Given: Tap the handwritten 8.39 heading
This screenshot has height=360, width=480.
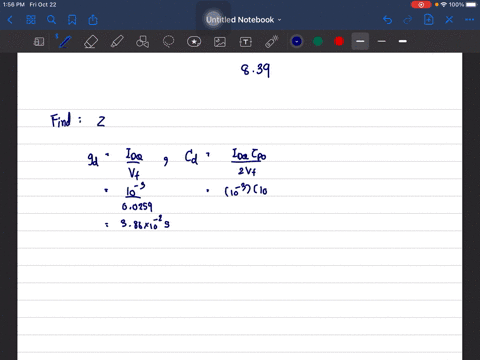Looking at the screenshot, I should [255, 70].
